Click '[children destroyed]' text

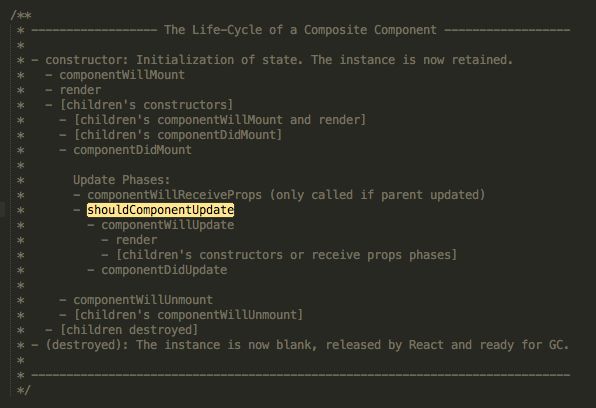[129, 330]
